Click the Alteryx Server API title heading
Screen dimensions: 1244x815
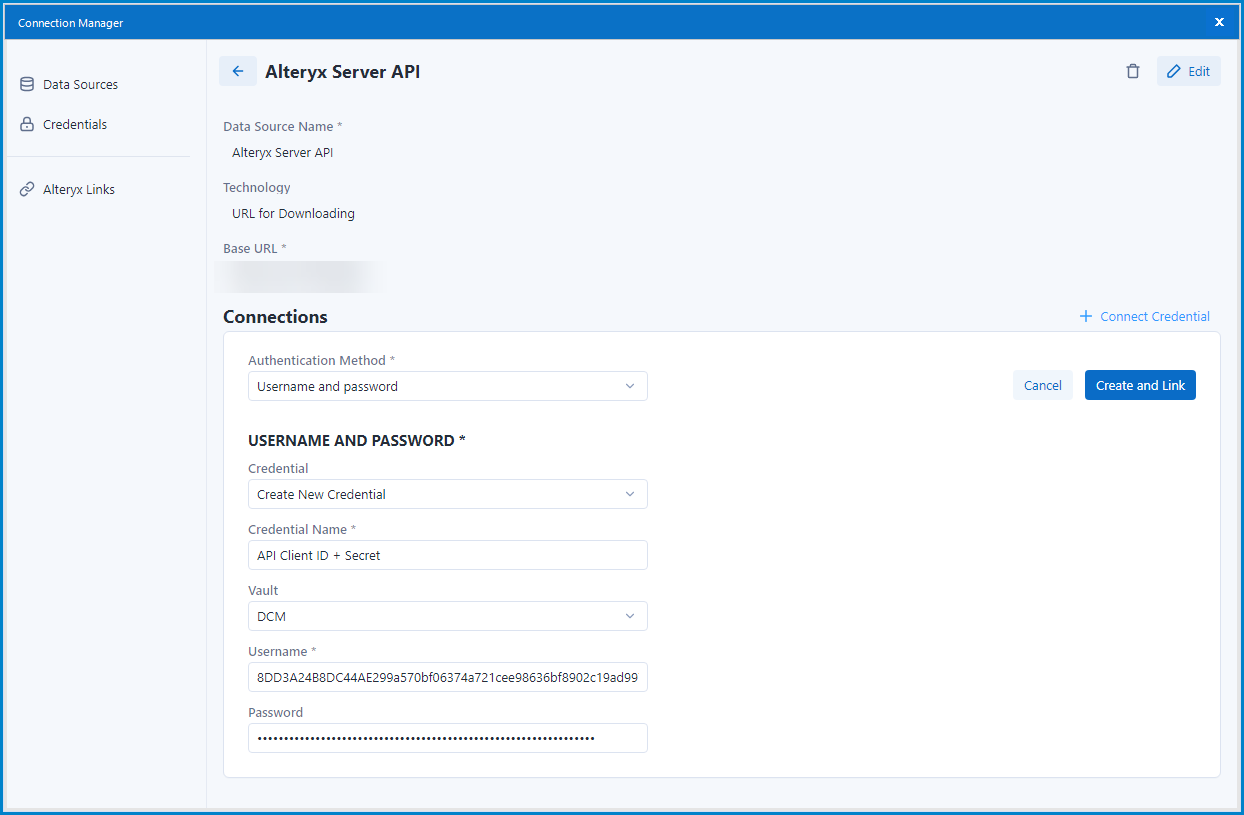click(x=342, y=71)
